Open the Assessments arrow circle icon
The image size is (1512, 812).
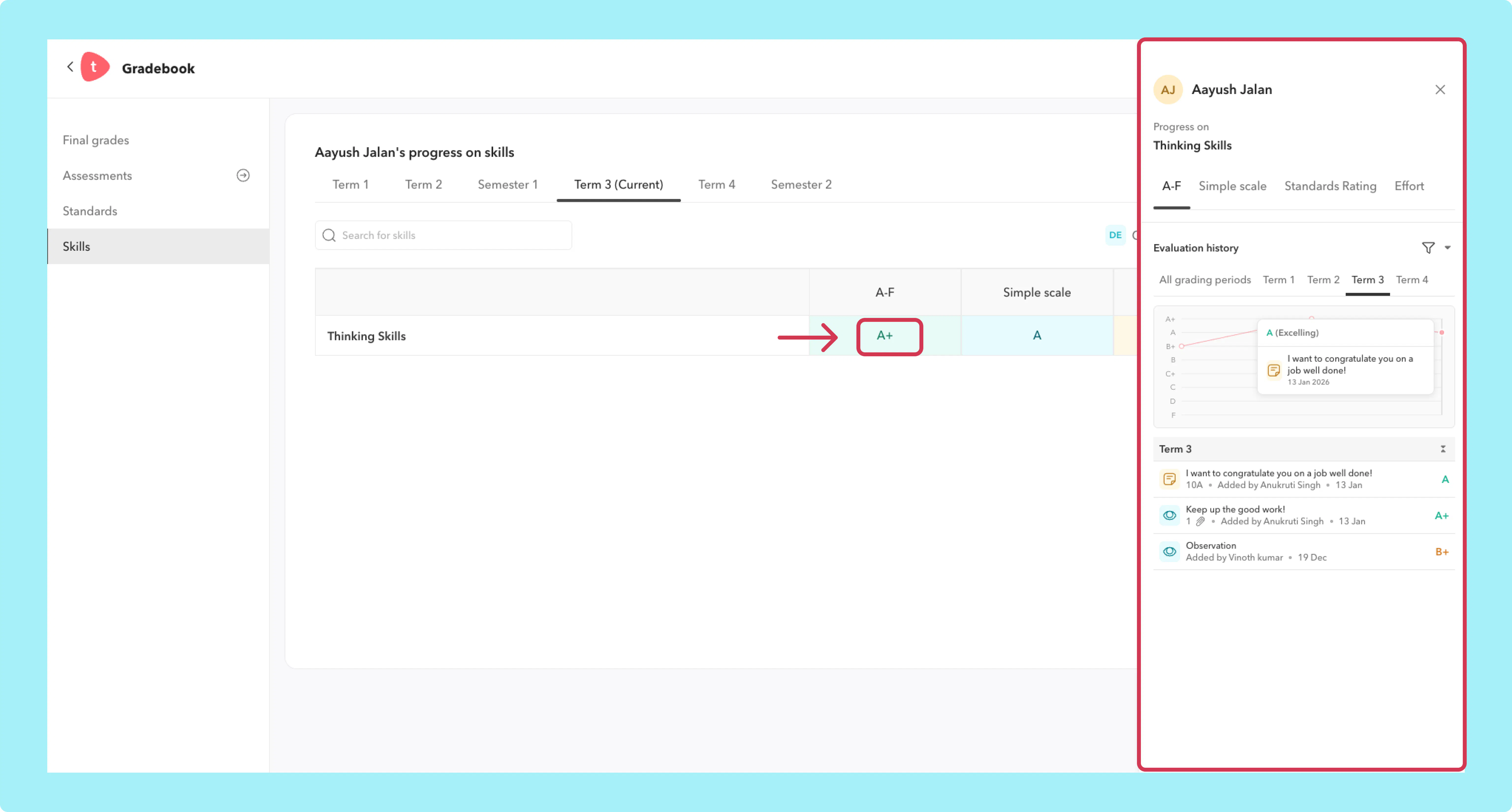243,175
